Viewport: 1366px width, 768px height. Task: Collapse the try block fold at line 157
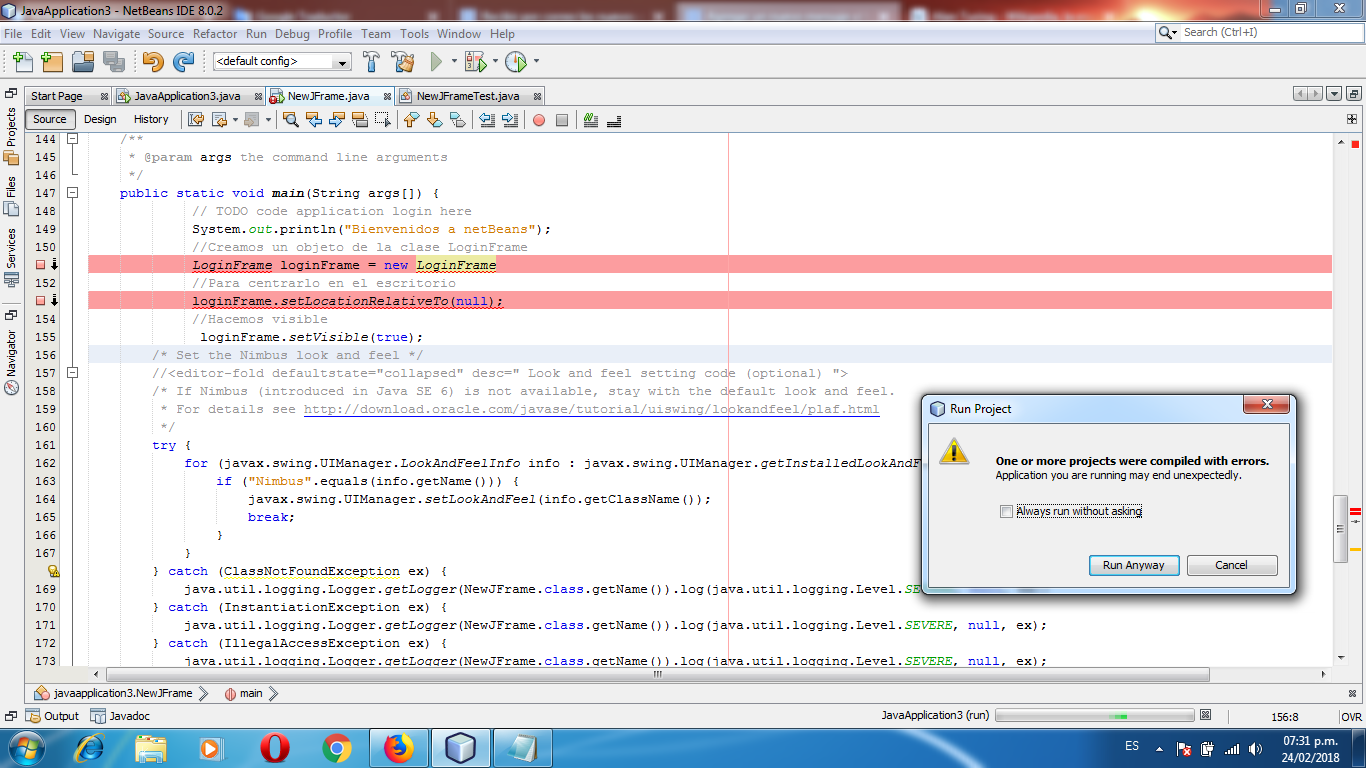72,373
